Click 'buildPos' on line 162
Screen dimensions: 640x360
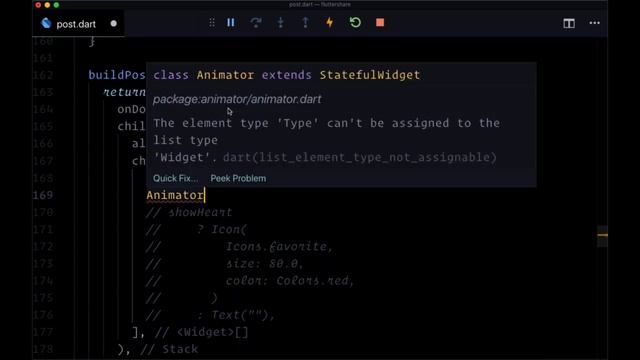pos(117,75)
